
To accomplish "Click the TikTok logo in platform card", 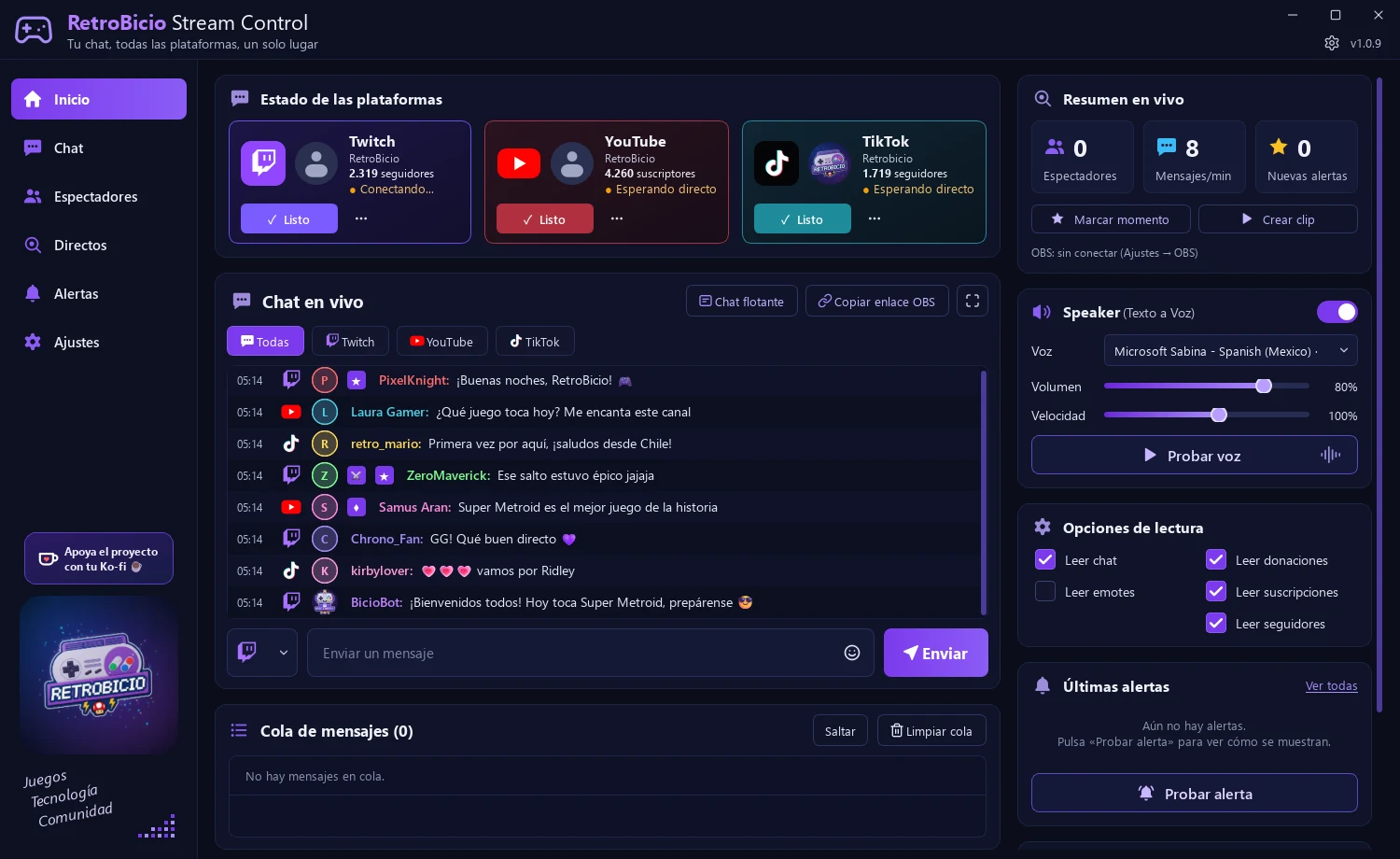I will point(777,163).
